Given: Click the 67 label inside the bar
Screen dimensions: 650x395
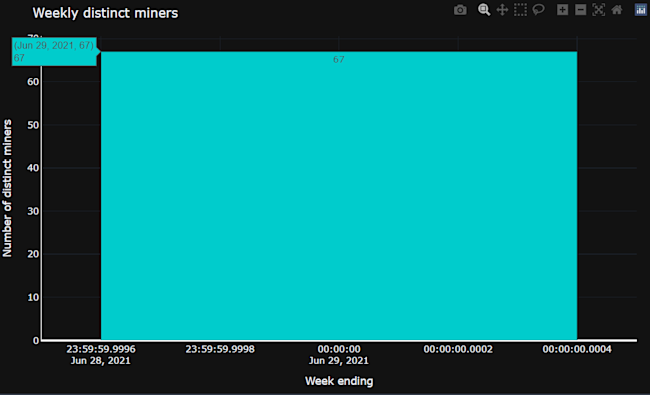Looking at the screenshot, I should coord(339,60).
